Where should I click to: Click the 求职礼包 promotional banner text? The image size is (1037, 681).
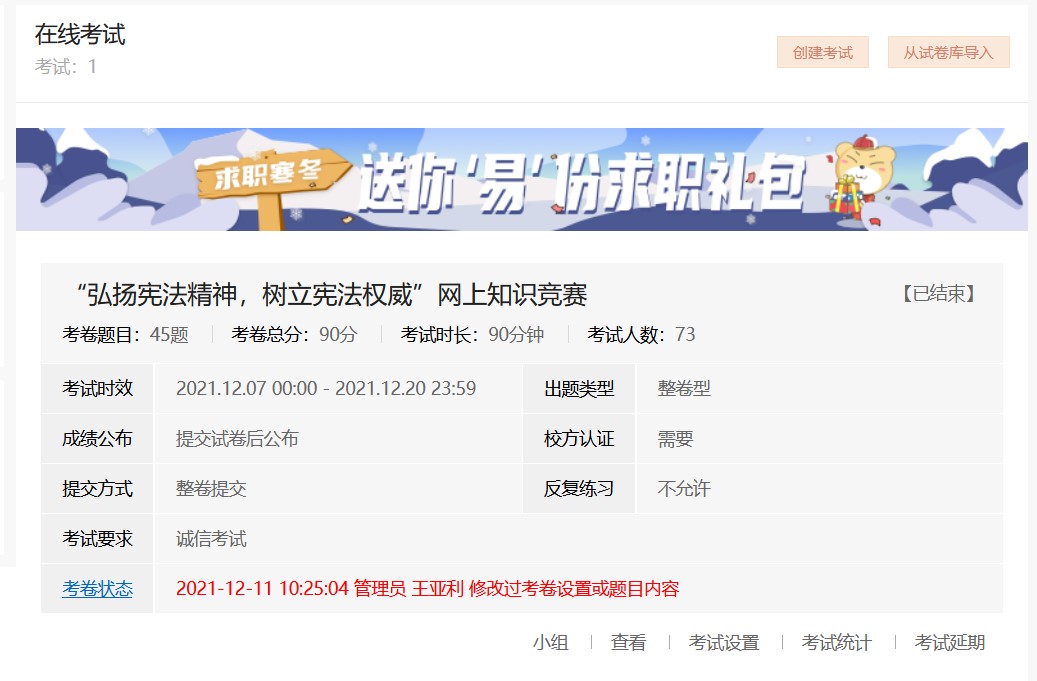coord(582,182)
